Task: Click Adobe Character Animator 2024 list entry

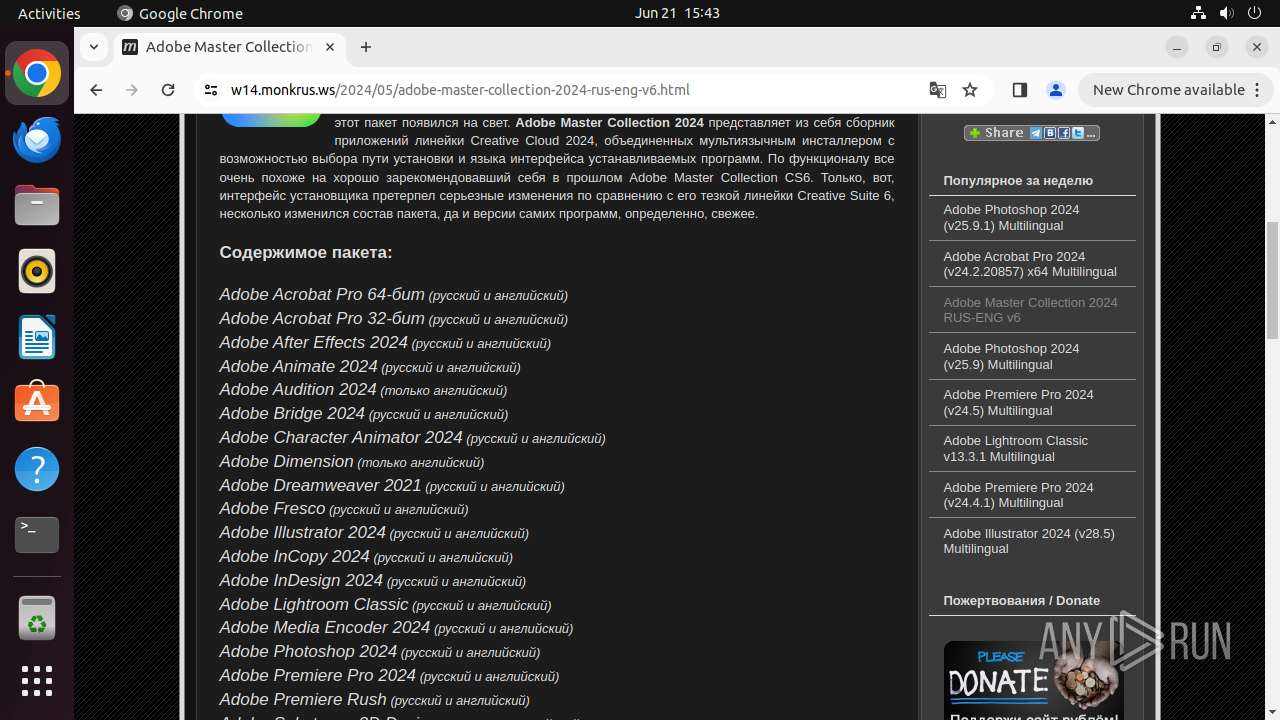Action: click(412, 437)
